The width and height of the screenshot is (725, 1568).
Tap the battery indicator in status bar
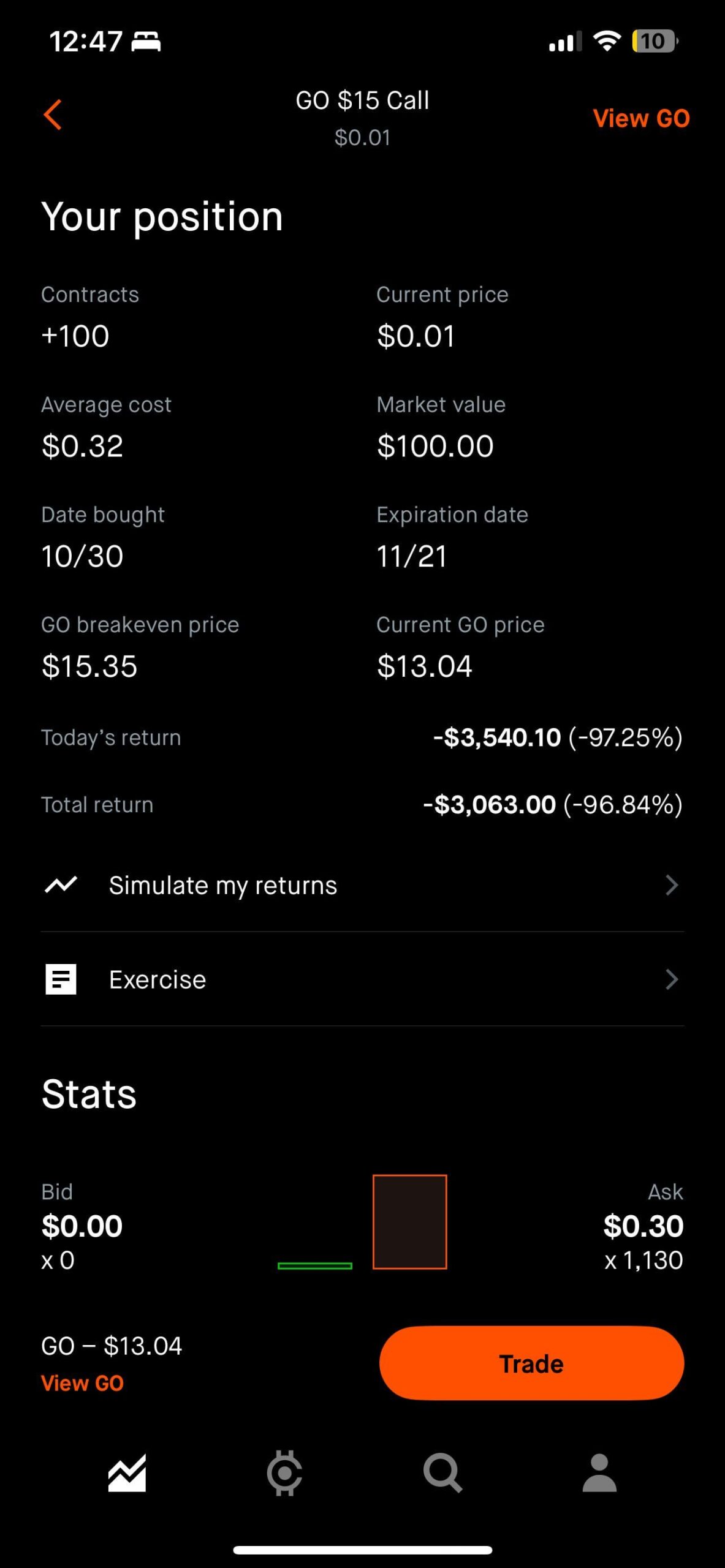pyautogui.click(x=655, y=42)
